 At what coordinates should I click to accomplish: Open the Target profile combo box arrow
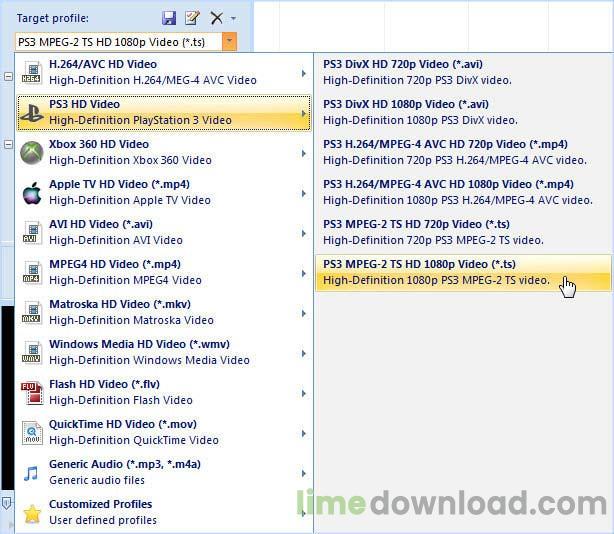point(229,41)
